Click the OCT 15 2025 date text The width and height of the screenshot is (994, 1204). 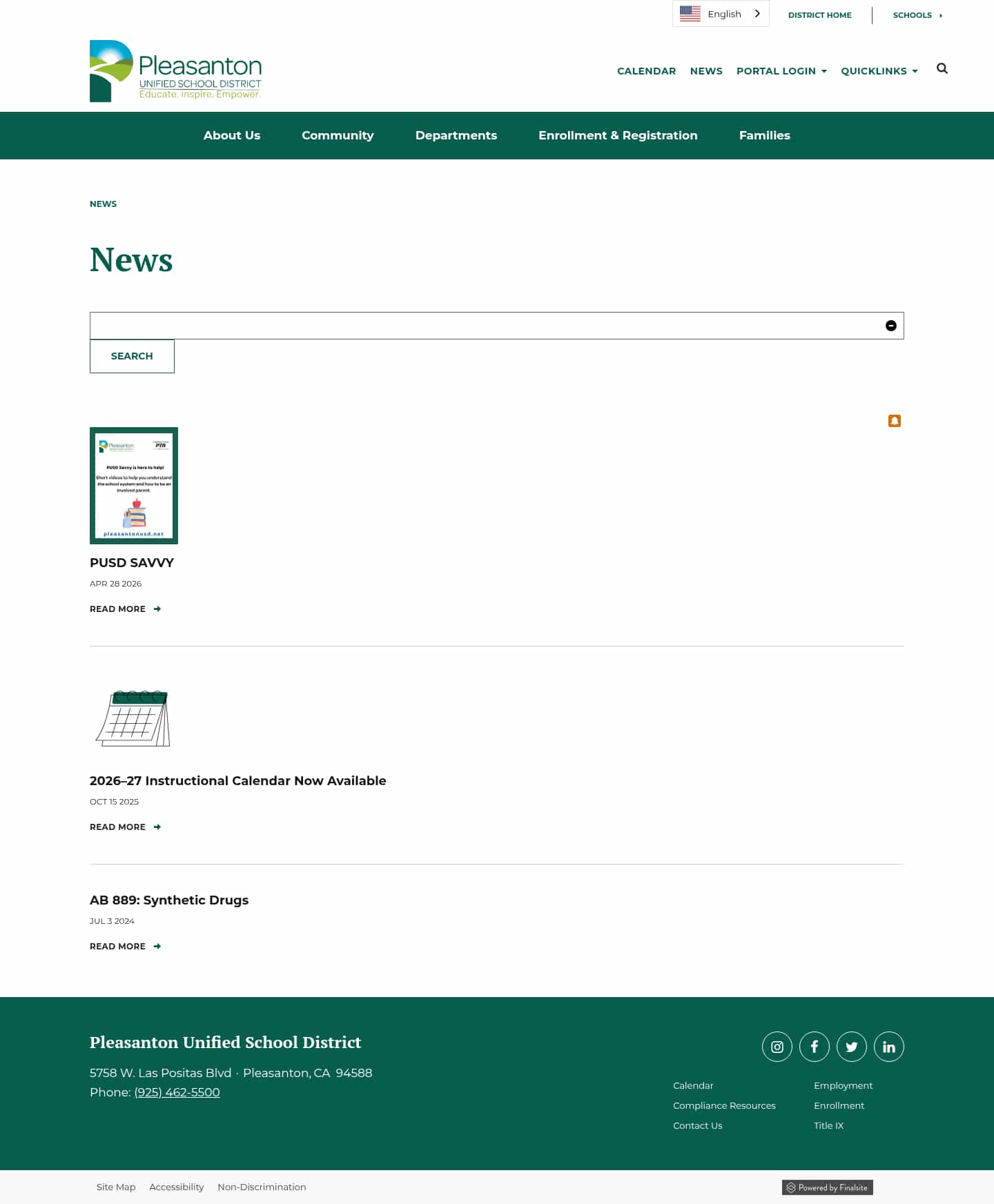[x=115, y=802]
